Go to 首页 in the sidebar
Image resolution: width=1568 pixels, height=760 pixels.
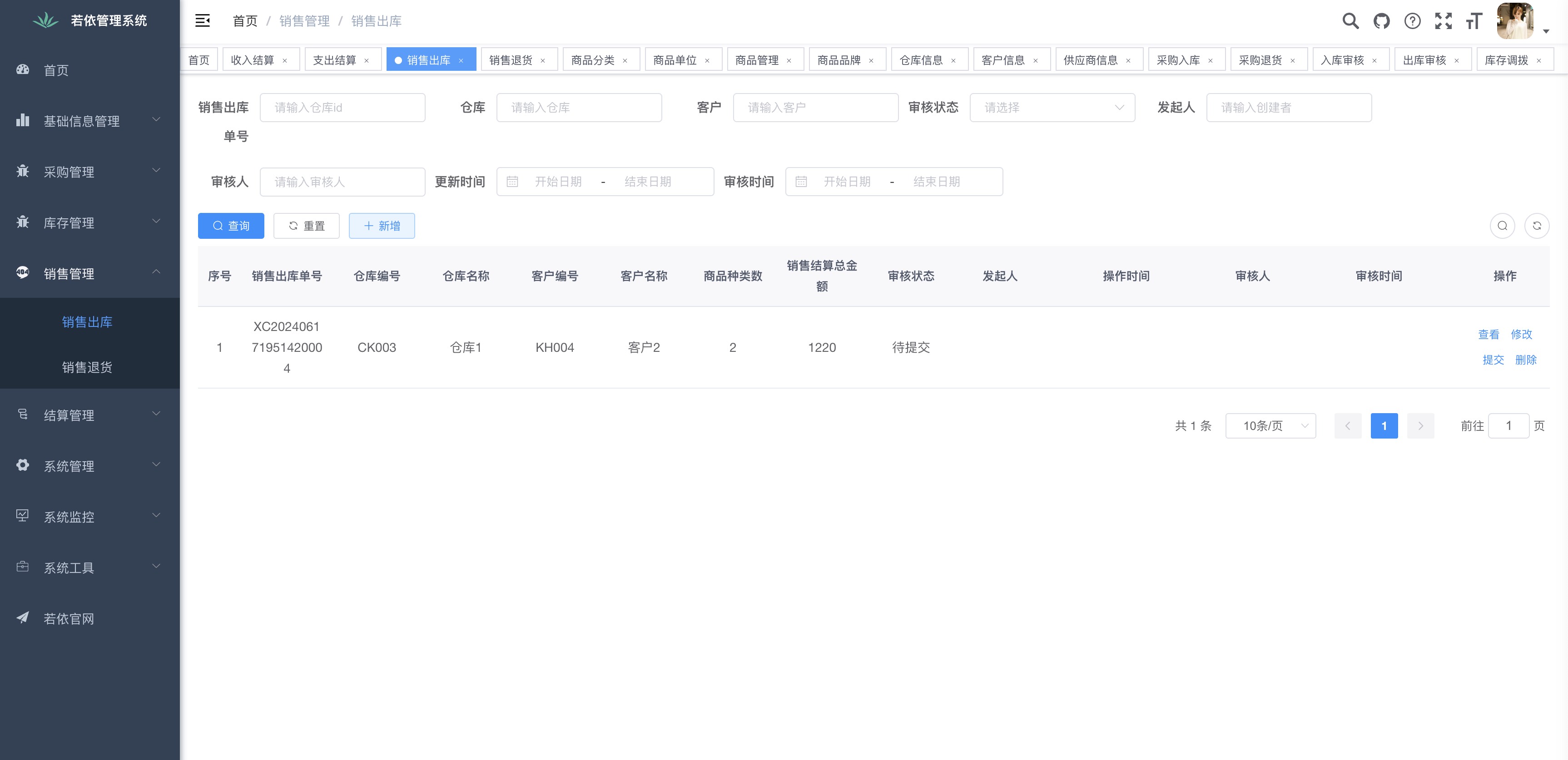click(90, 70)
